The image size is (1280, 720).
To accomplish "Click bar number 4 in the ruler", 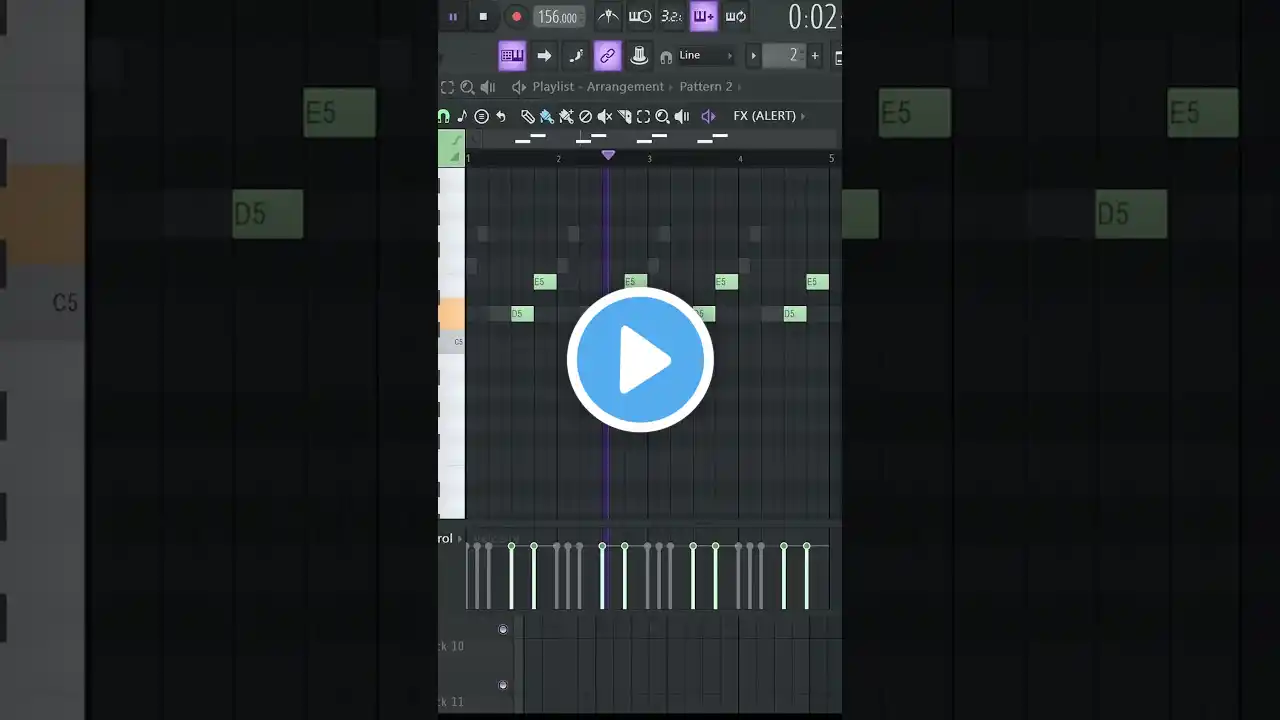I will coord(741,159).
